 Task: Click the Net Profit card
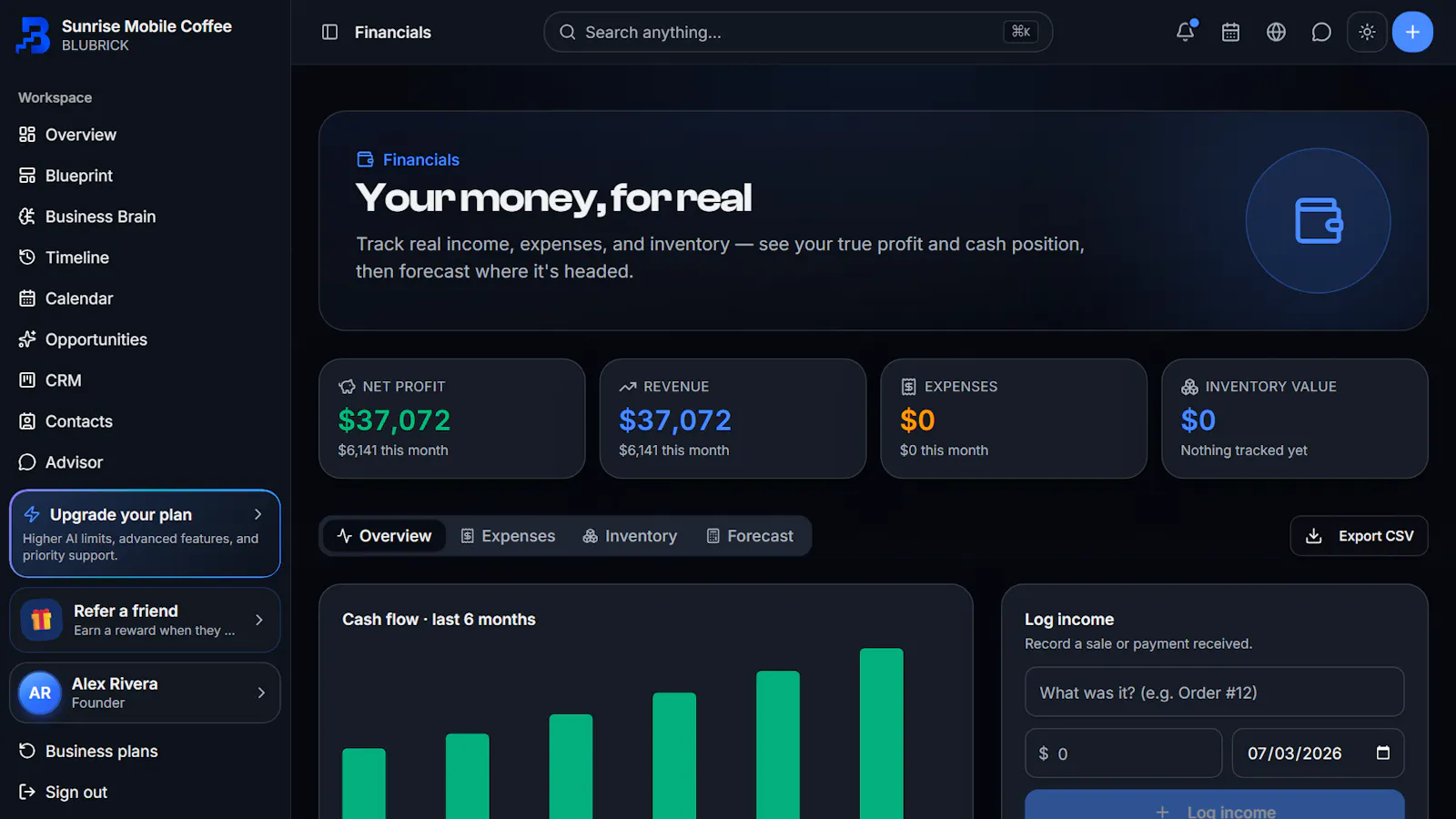point(452,419)
